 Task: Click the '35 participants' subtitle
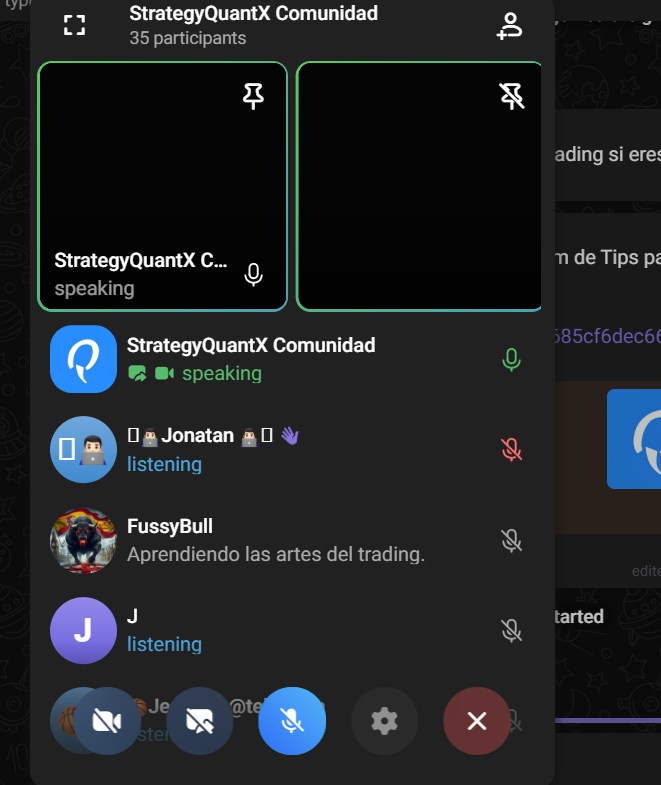tap(188, 38)
